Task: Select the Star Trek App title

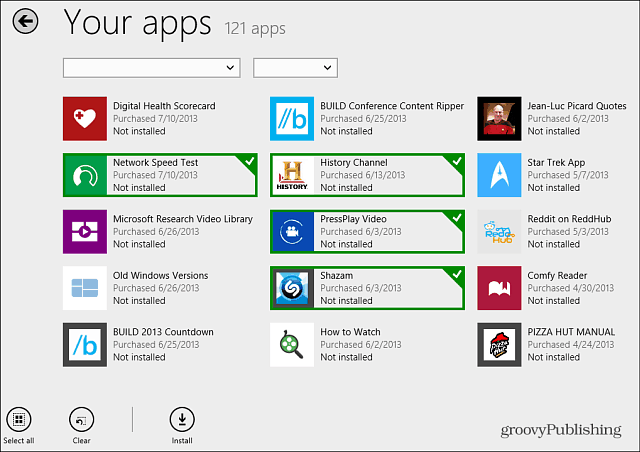Action: click(x=556, y=163)
